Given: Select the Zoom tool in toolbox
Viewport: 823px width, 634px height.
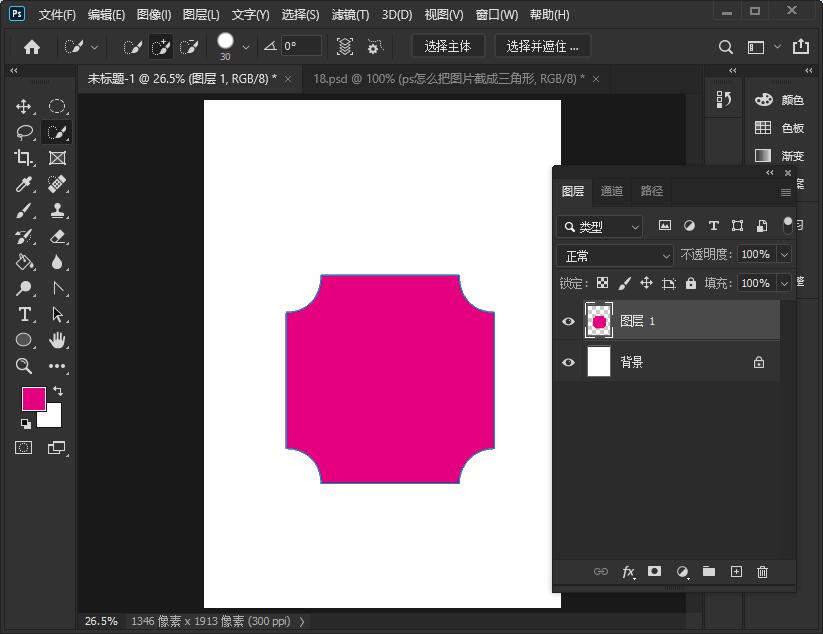Looking at the screenshot, I should pos(24,366).
